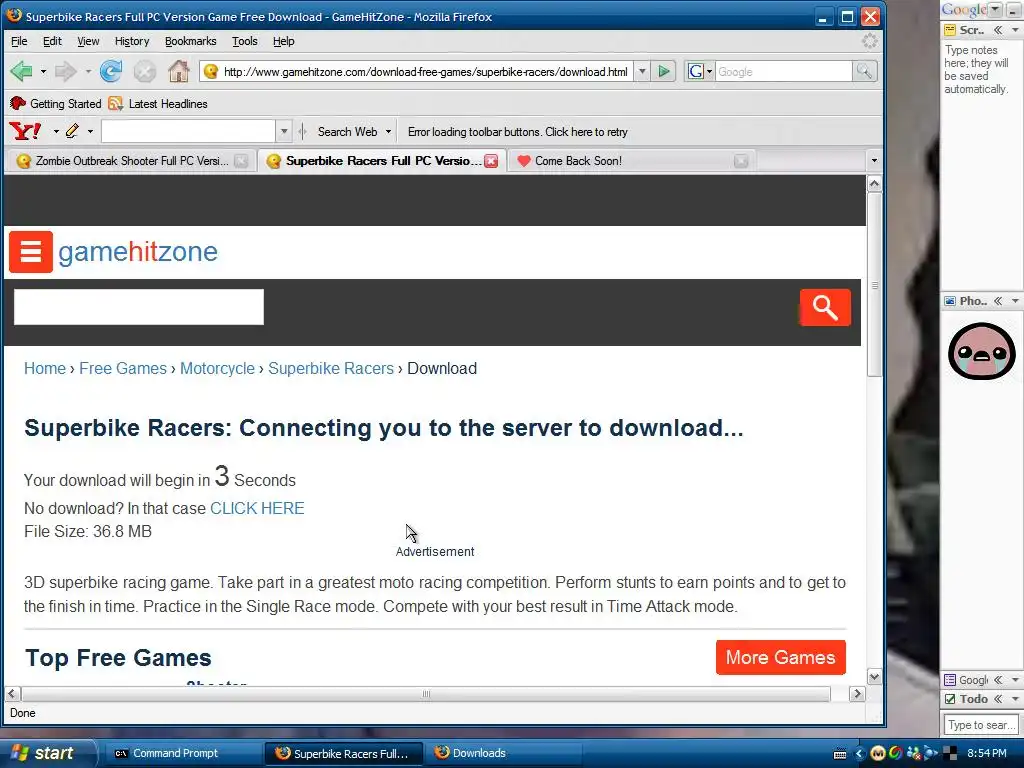Open the Bookmarks menu

(190, 41)
